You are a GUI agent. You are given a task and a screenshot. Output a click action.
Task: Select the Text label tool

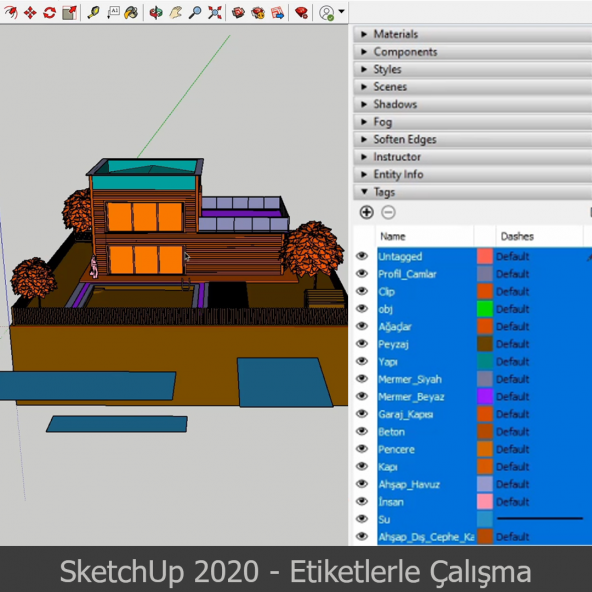[x=113, y=13]
